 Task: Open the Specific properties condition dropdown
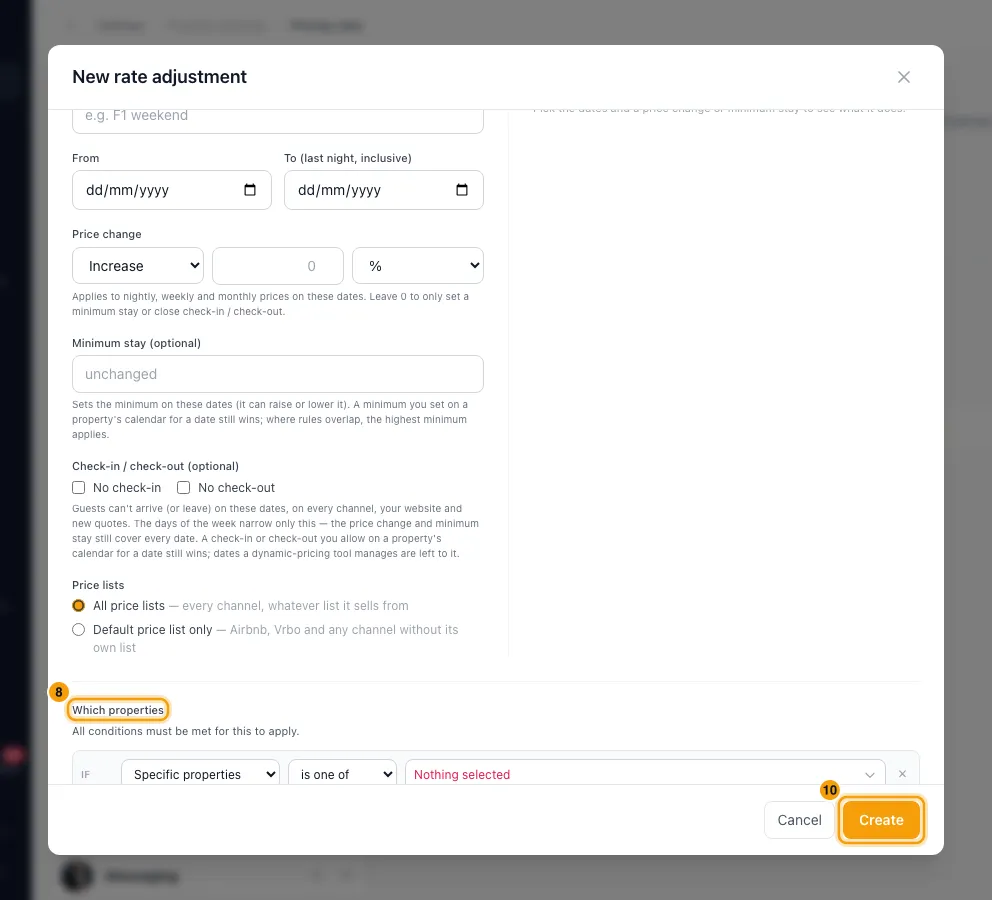tap(200, 774)
